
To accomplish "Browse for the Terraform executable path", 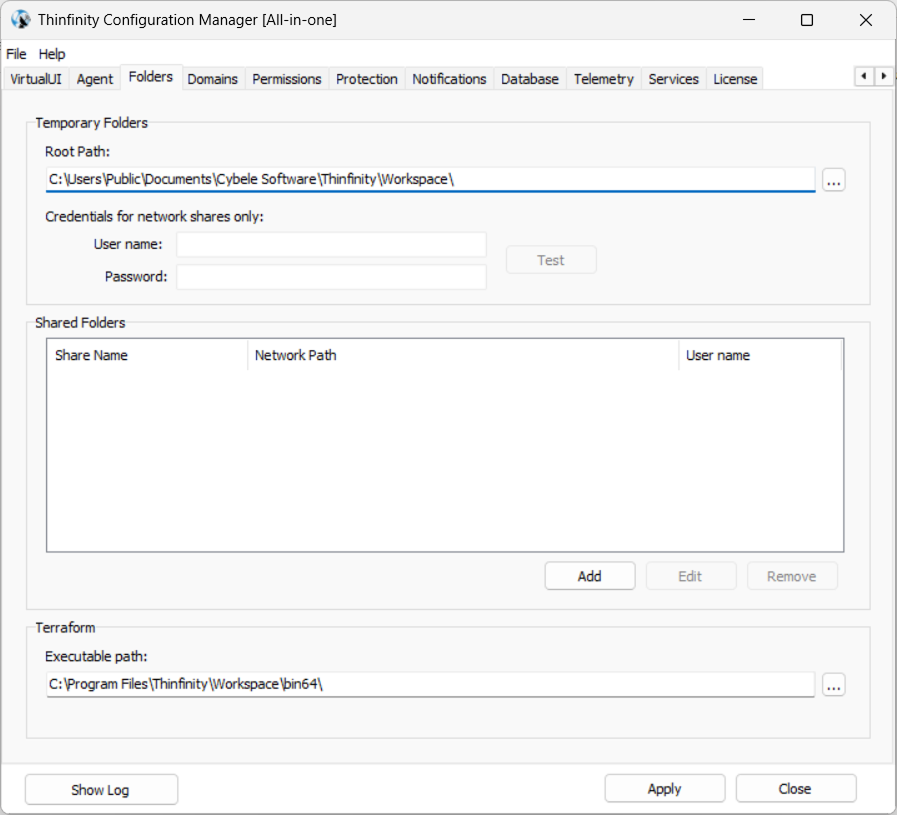I will pos(834,685).
